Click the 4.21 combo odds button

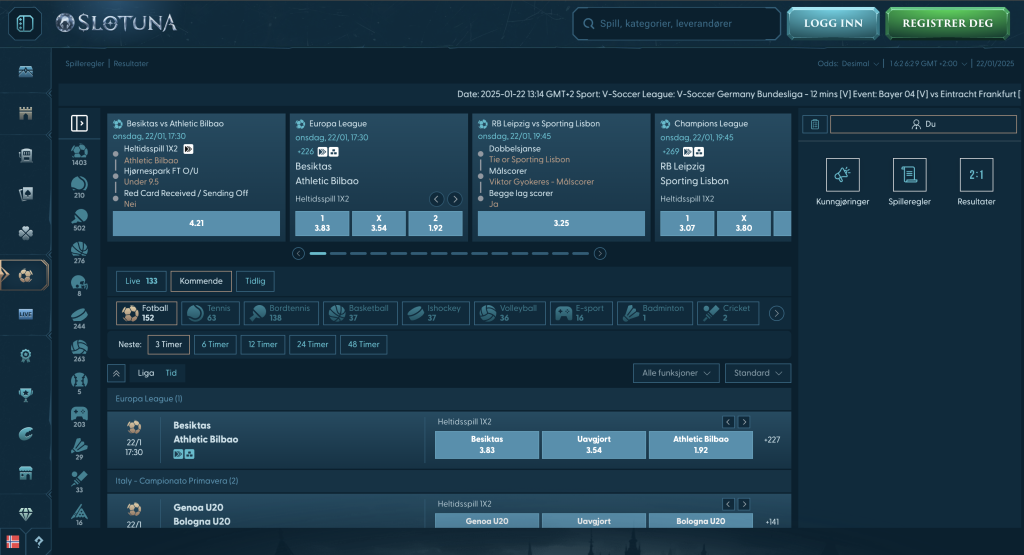click(x=197, y=223)
